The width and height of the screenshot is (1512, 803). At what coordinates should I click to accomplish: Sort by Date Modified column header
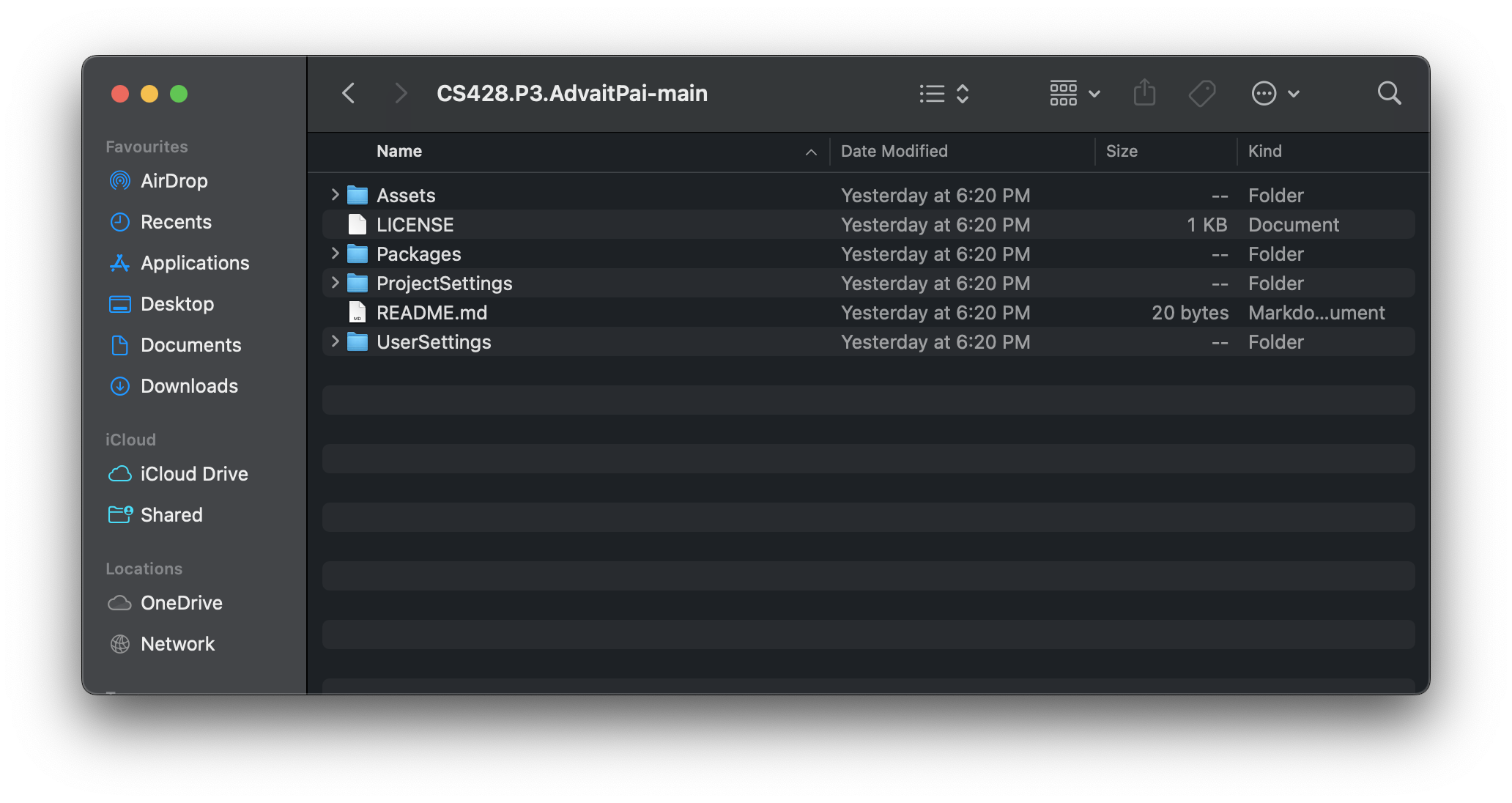tap(894, 151)
